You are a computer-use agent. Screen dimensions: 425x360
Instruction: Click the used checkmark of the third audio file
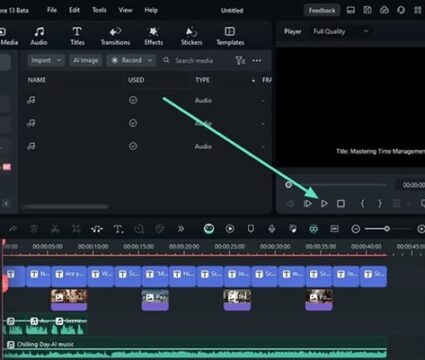point(133,146)
